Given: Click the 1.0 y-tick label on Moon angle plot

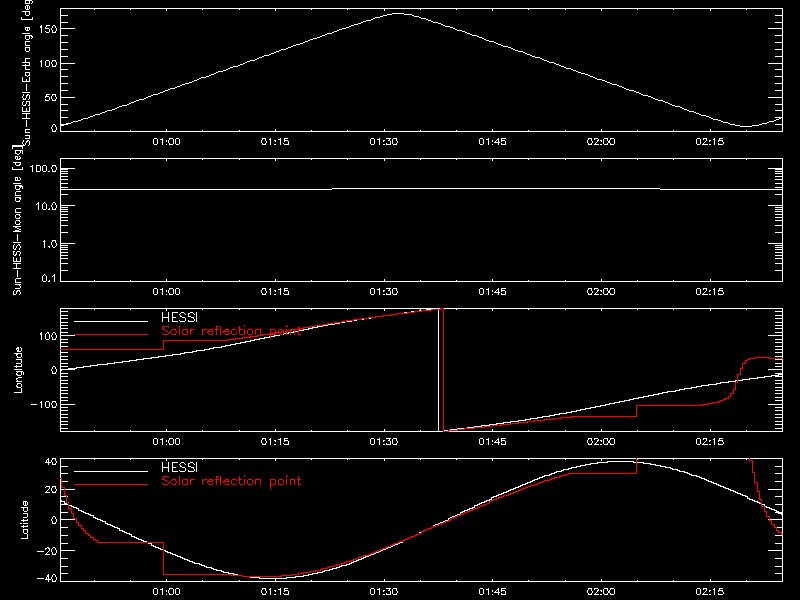Looking at the screenshot, I should pyautogui.click(x=49, y=244).
